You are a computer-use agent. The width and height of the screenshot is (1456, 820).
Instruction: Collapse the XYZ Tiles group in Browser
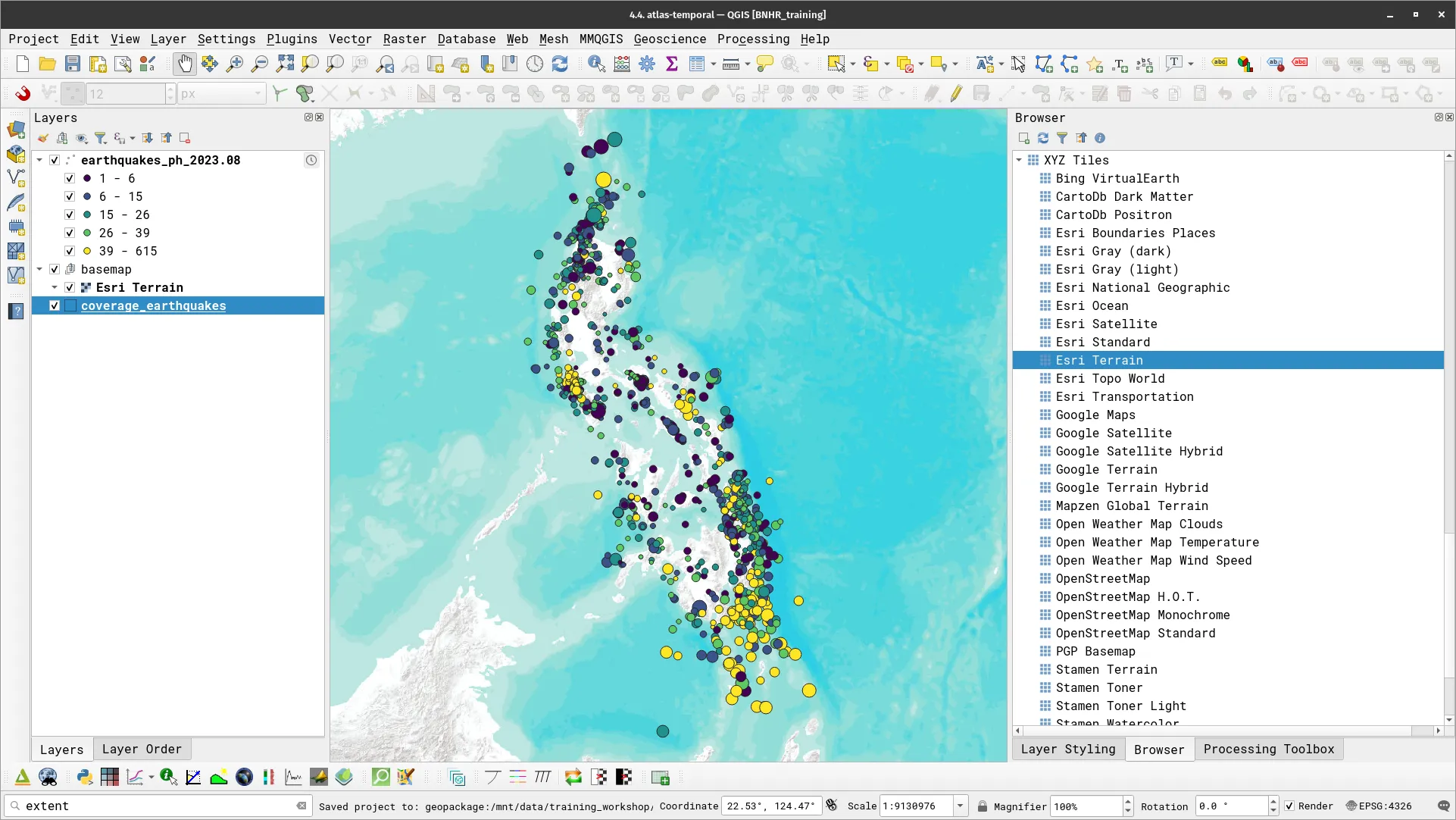point(1019,160)
